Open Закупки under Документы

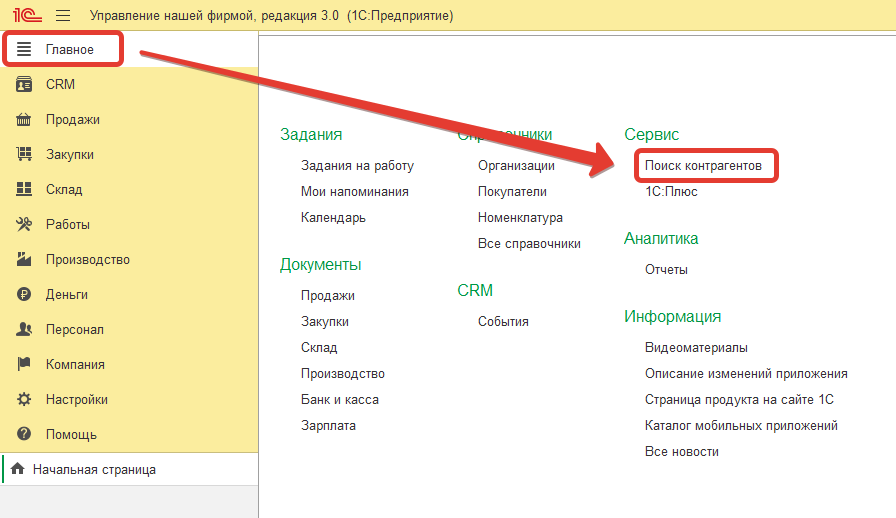click(x=325, y=322)
